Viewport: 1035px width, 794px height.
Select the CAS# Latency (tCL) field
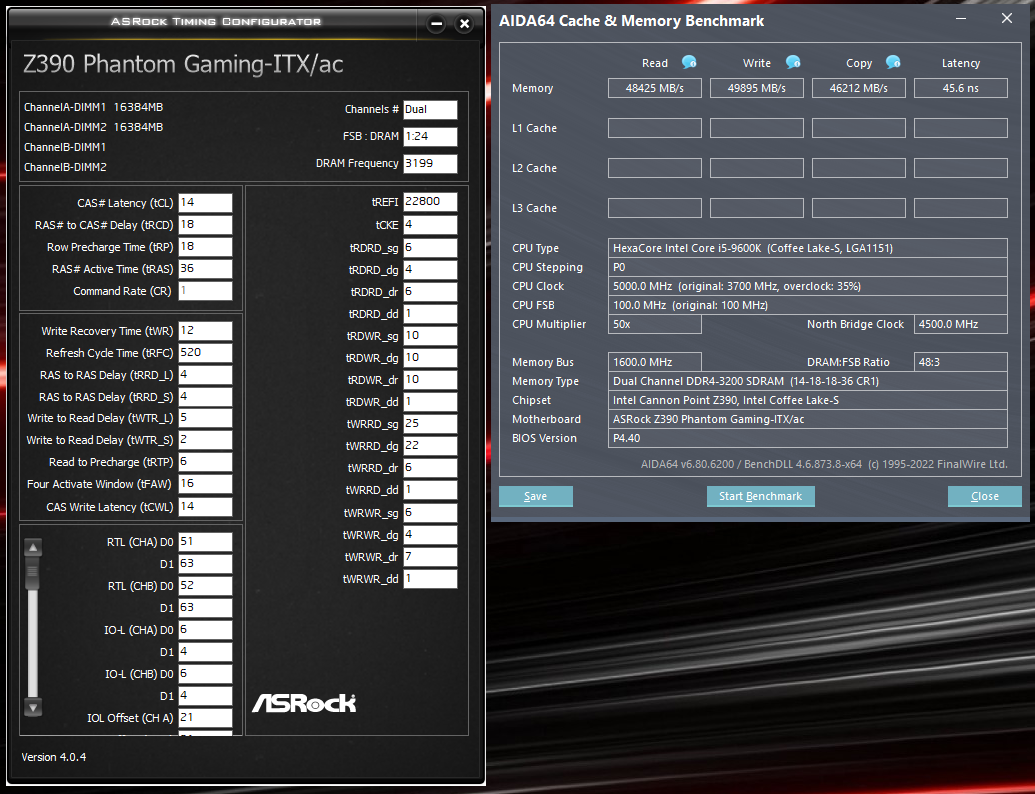(x=205, y=203)
